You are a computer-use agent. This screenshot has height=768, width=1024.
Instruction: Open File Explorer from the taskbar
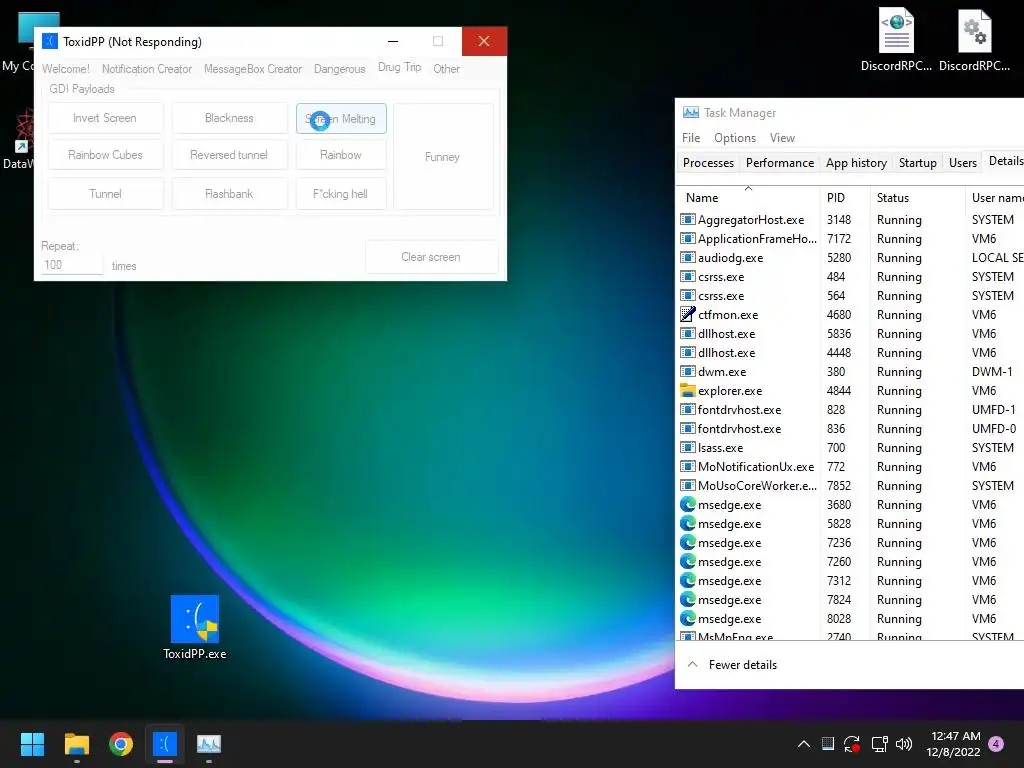[x=77, y=744]
